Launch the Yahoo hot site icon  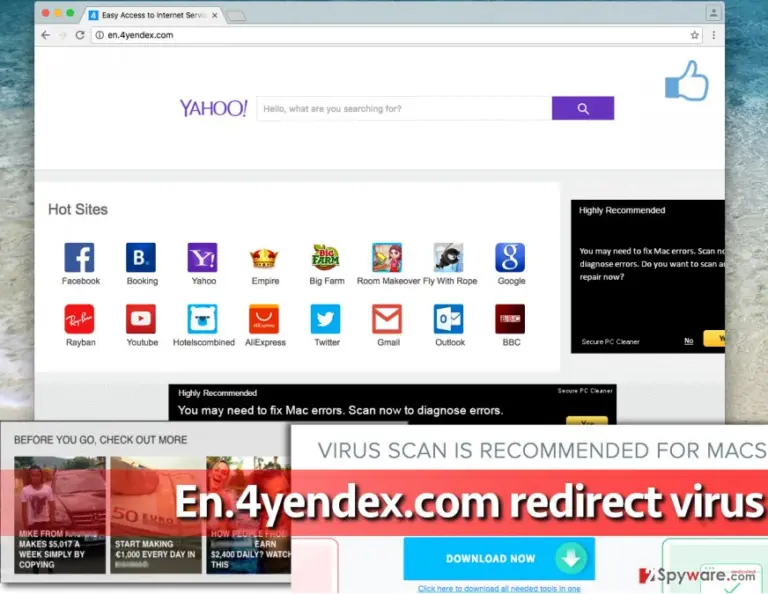tap(202, 257)
